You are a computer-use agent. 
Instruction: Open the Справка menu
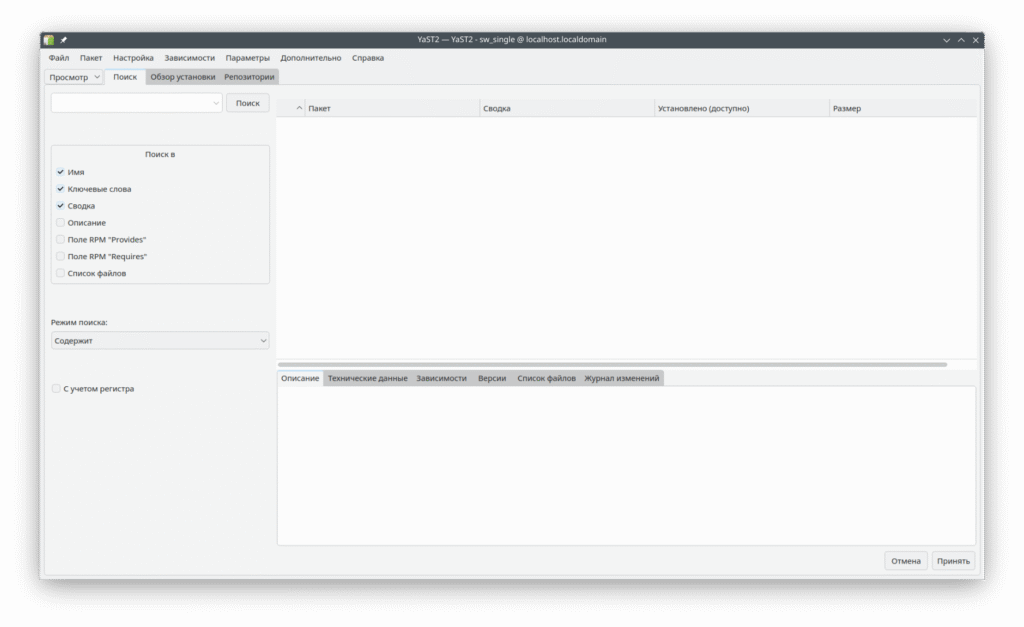point(368,58)
